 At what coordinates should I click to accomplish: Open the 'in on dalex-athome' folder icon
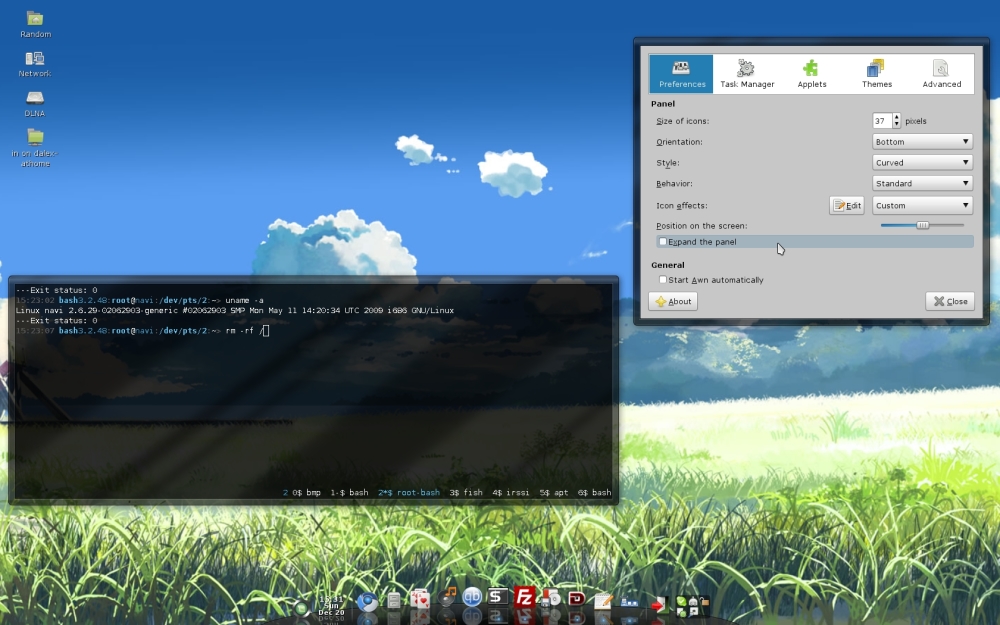pyautogui.click(x=35, y=148)
